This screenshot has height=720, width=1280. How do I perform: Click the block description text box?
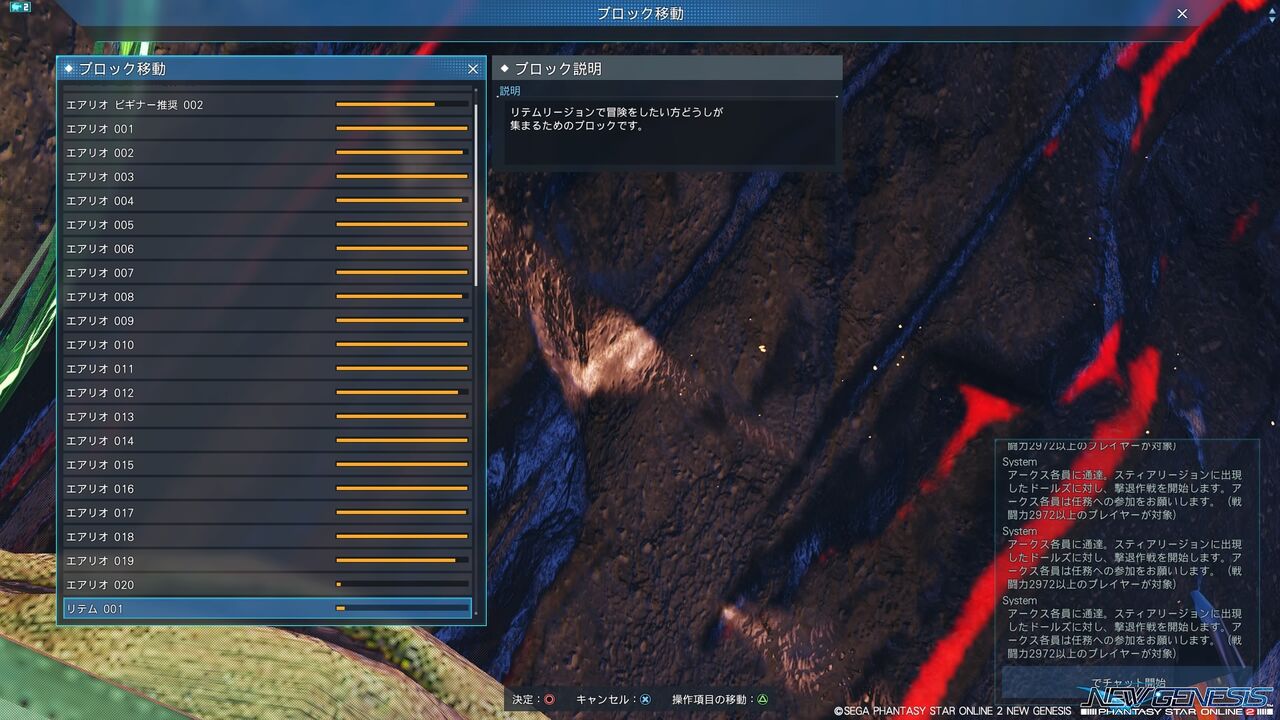(669, 131)
